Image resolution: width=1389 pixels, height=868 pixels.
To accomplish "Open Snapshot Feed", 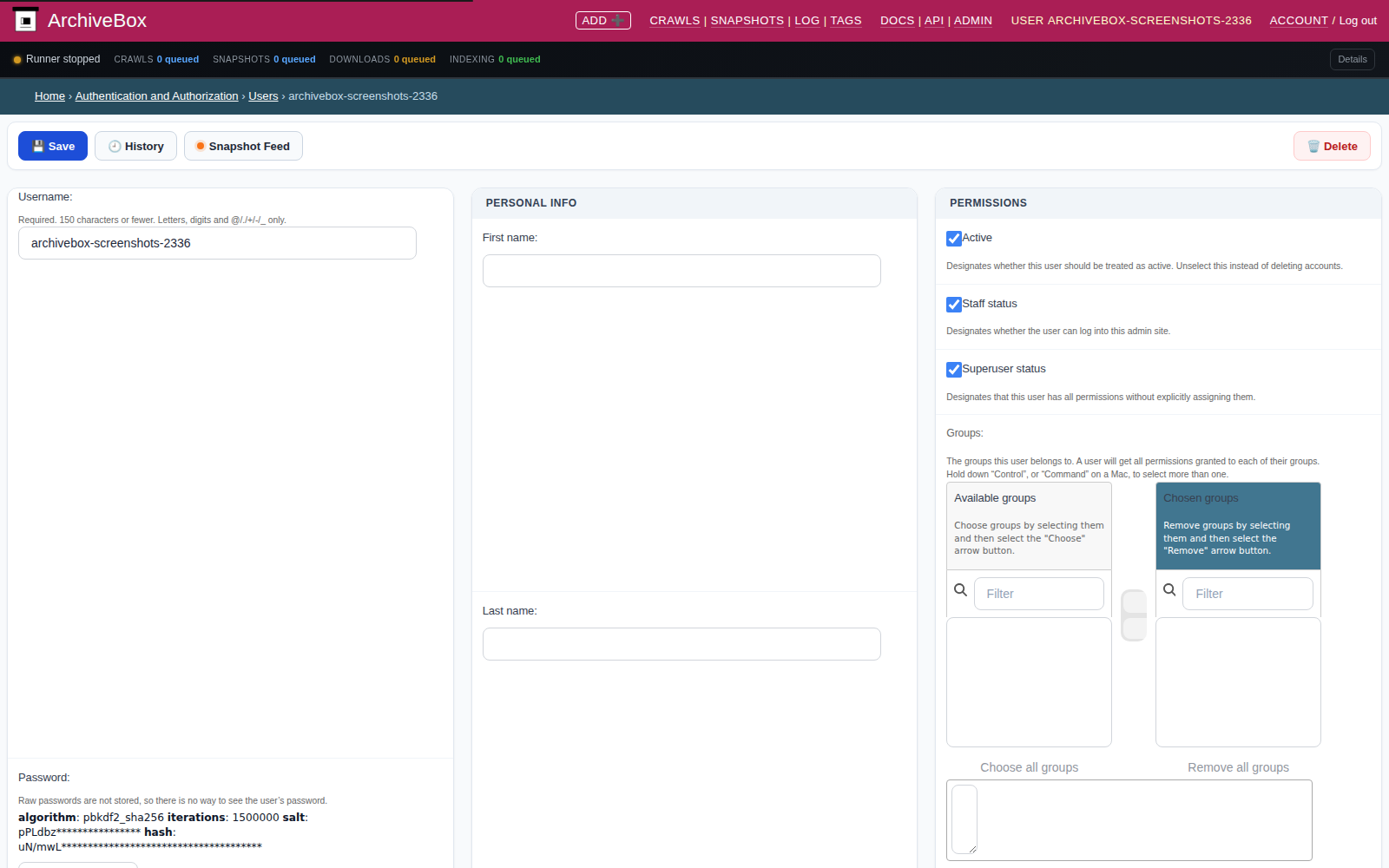I will [x=243, y=146].
